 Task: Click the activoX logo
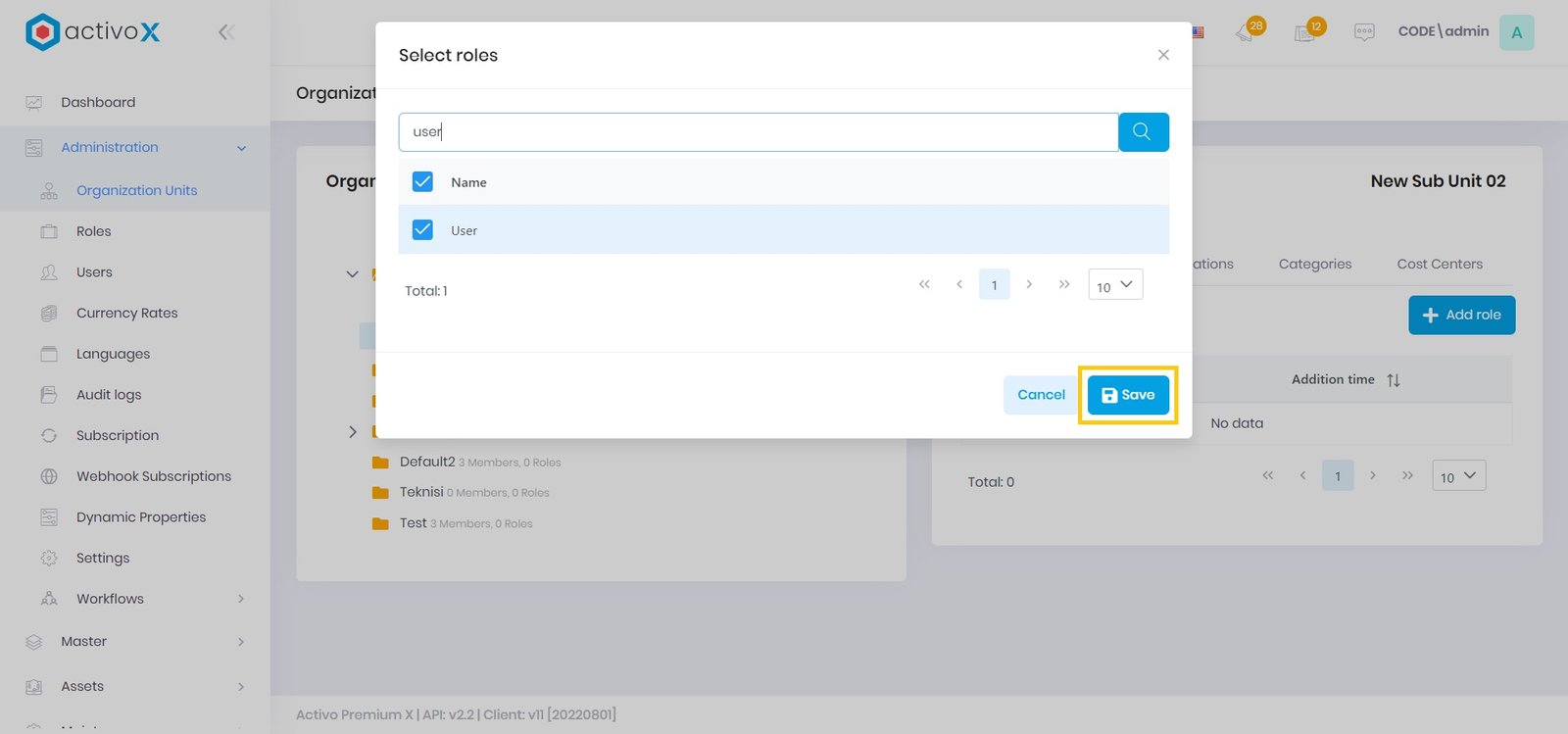93,32
